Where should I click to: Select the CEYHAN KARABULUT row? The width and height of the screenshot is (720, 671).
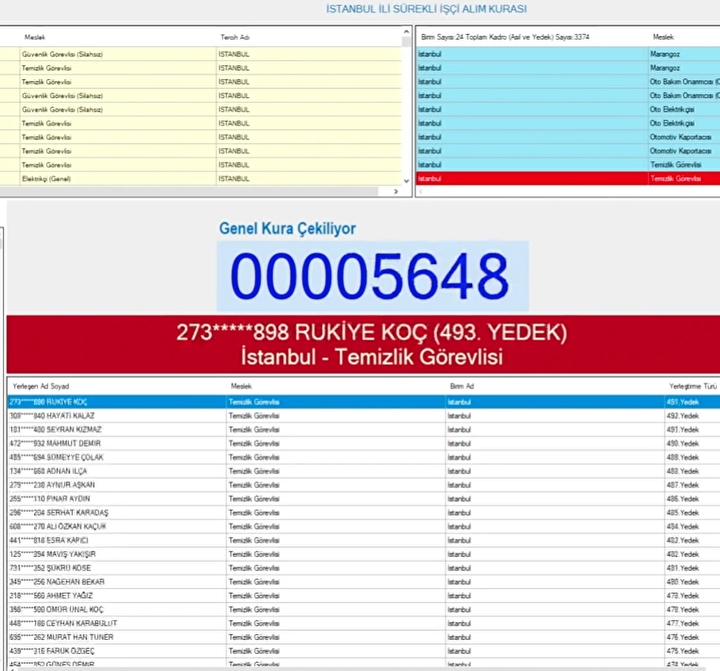(x=364, y=623)
